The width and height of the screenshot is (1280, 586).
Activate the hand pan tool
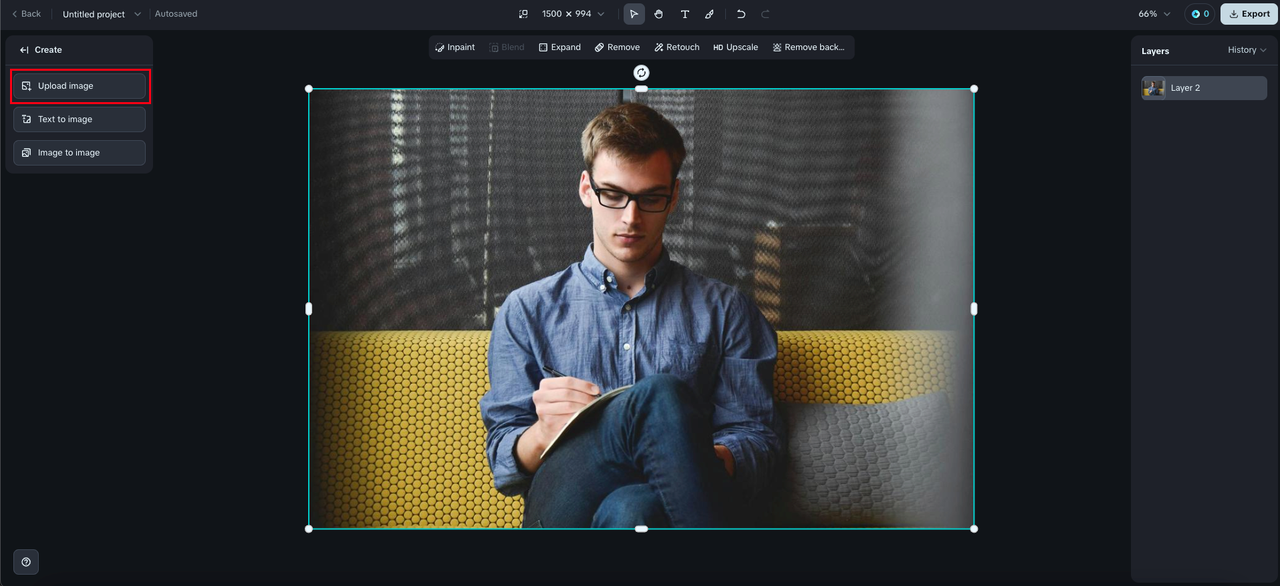[659, 14]
